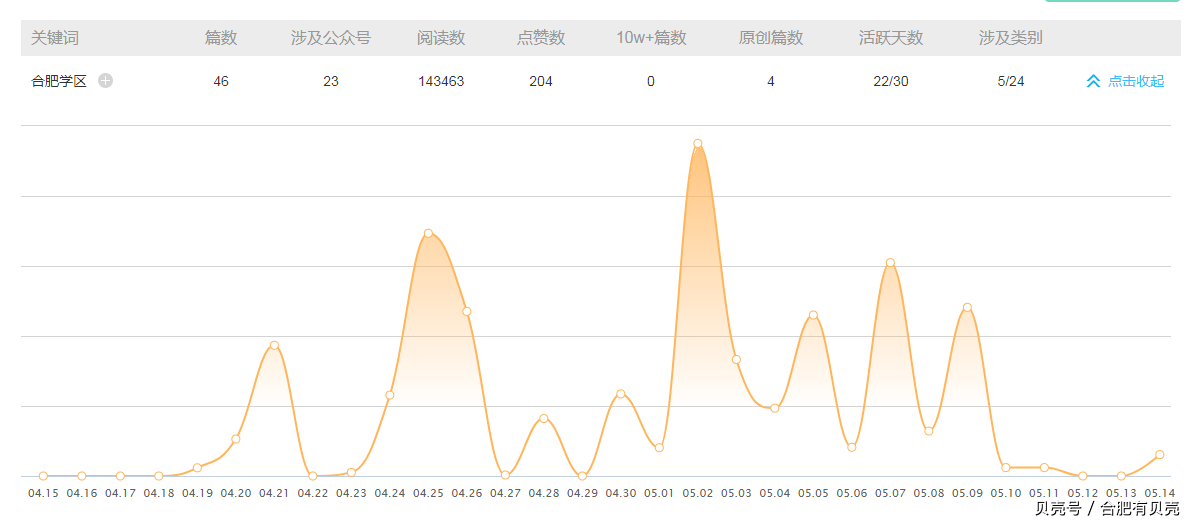Sort by 阅读数 column header
The width and height of the screenshot is (1199, 530).
[x=441, y=38]
